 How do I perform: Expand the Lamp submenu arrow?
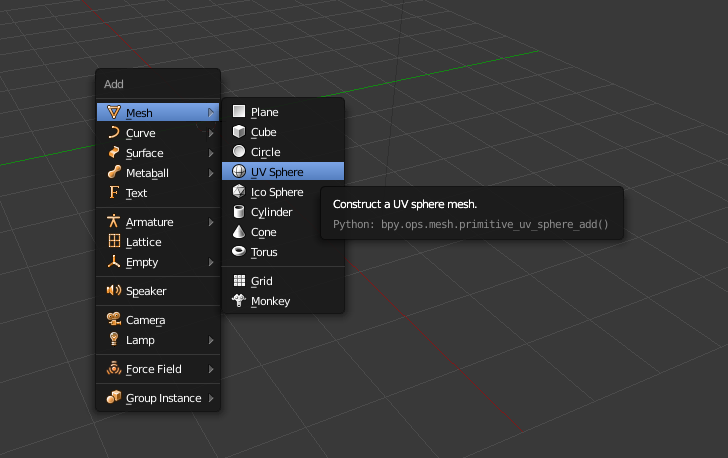click(x=211, y=340)
